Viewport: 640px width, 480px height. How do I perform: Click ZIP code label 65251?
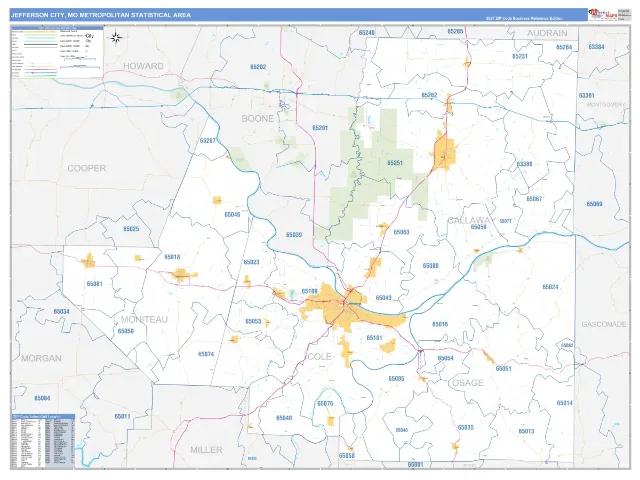coord(395,163)
